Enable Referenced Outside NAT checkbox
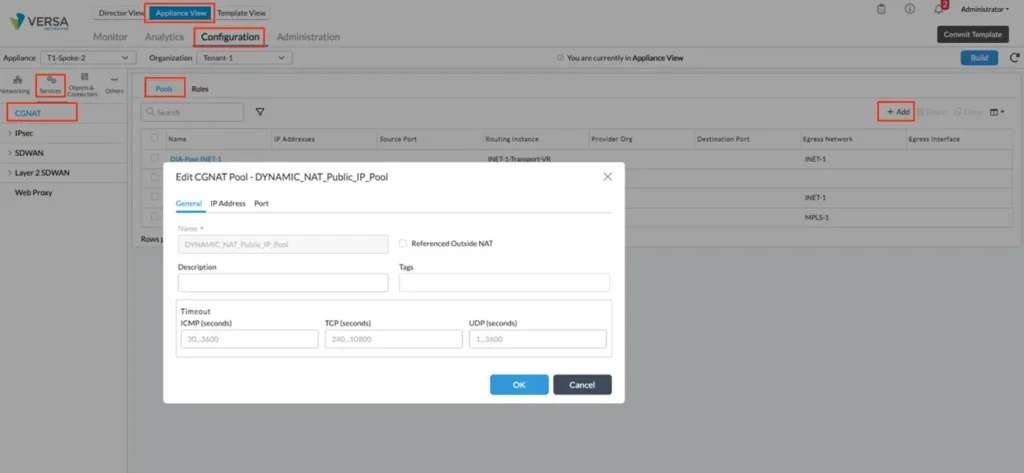 pyautogui.click(x=403, y=243)
